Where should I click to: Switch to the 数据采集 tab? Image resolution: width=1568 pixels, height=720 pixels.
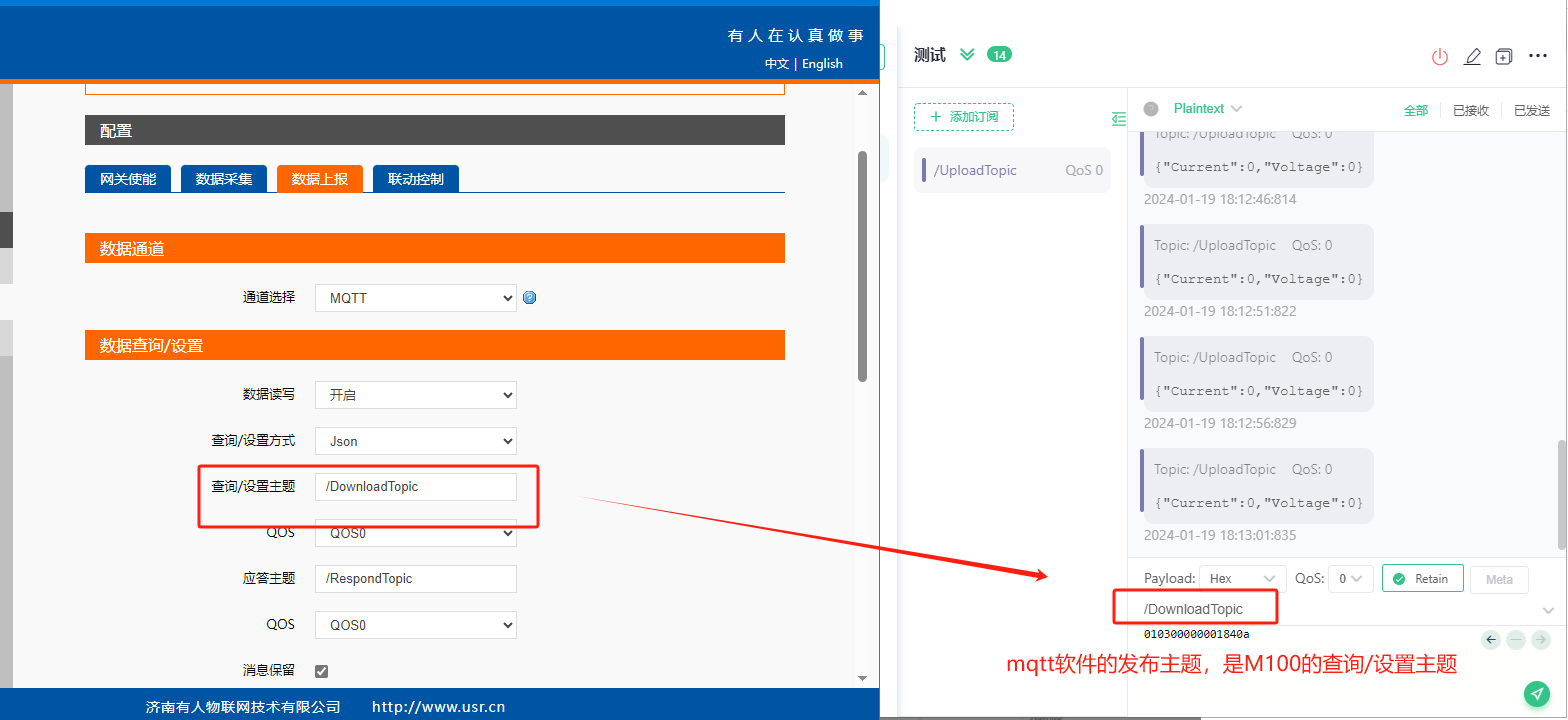pos(224,179)
